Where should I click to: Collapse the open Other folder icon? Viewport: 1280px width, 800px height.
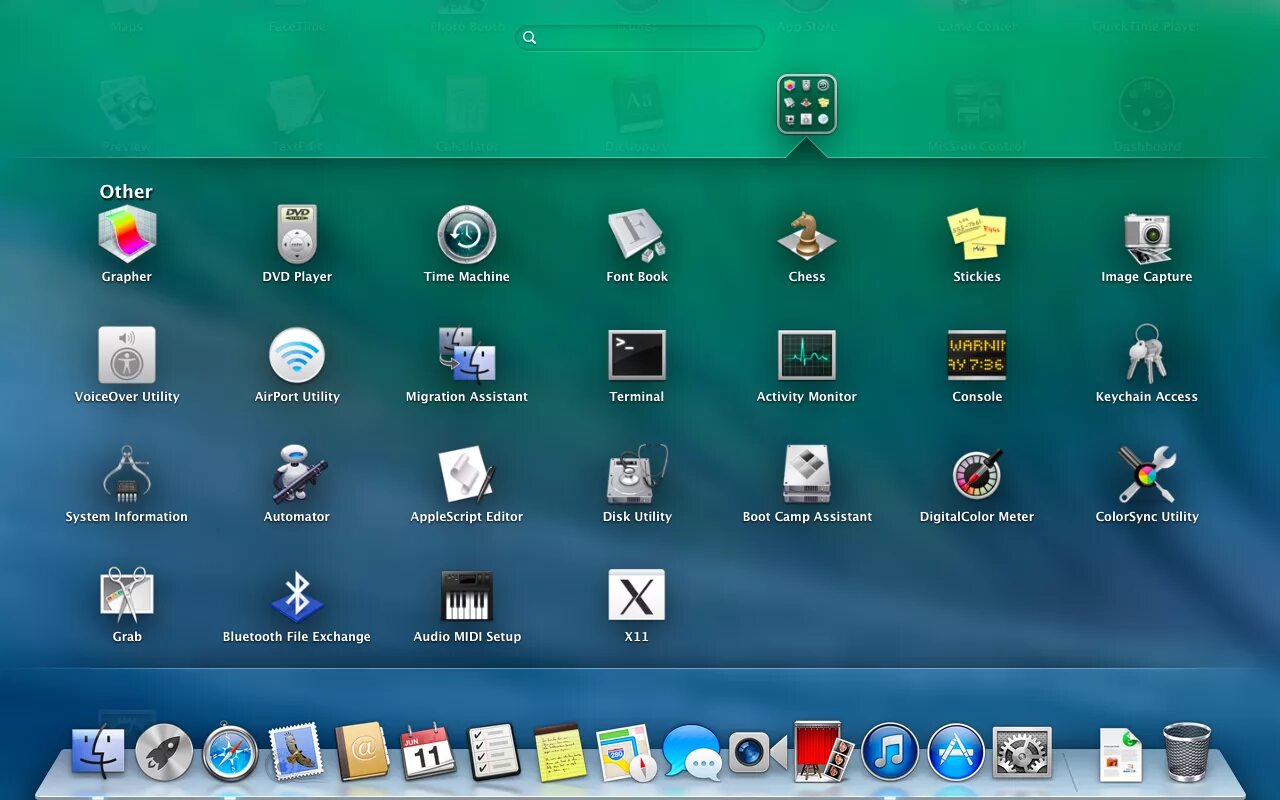point(807,104)
